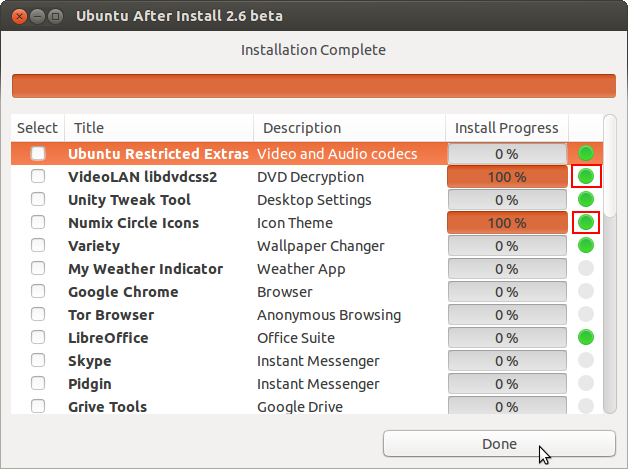
Task: Enable the Google Chrome checkbox
Action: 38,292
